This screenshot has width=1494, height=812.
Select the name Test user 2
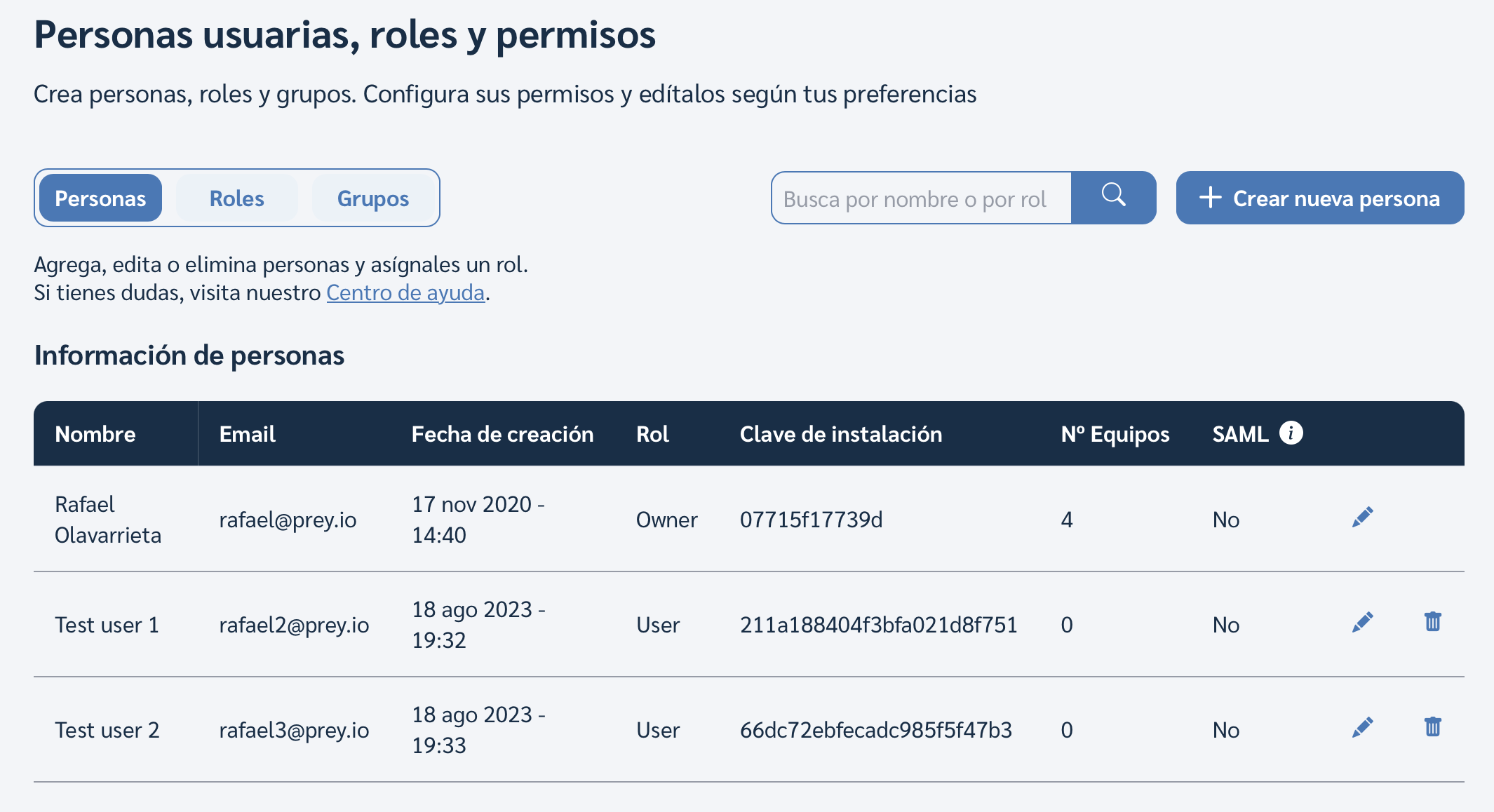pos(107,730)
